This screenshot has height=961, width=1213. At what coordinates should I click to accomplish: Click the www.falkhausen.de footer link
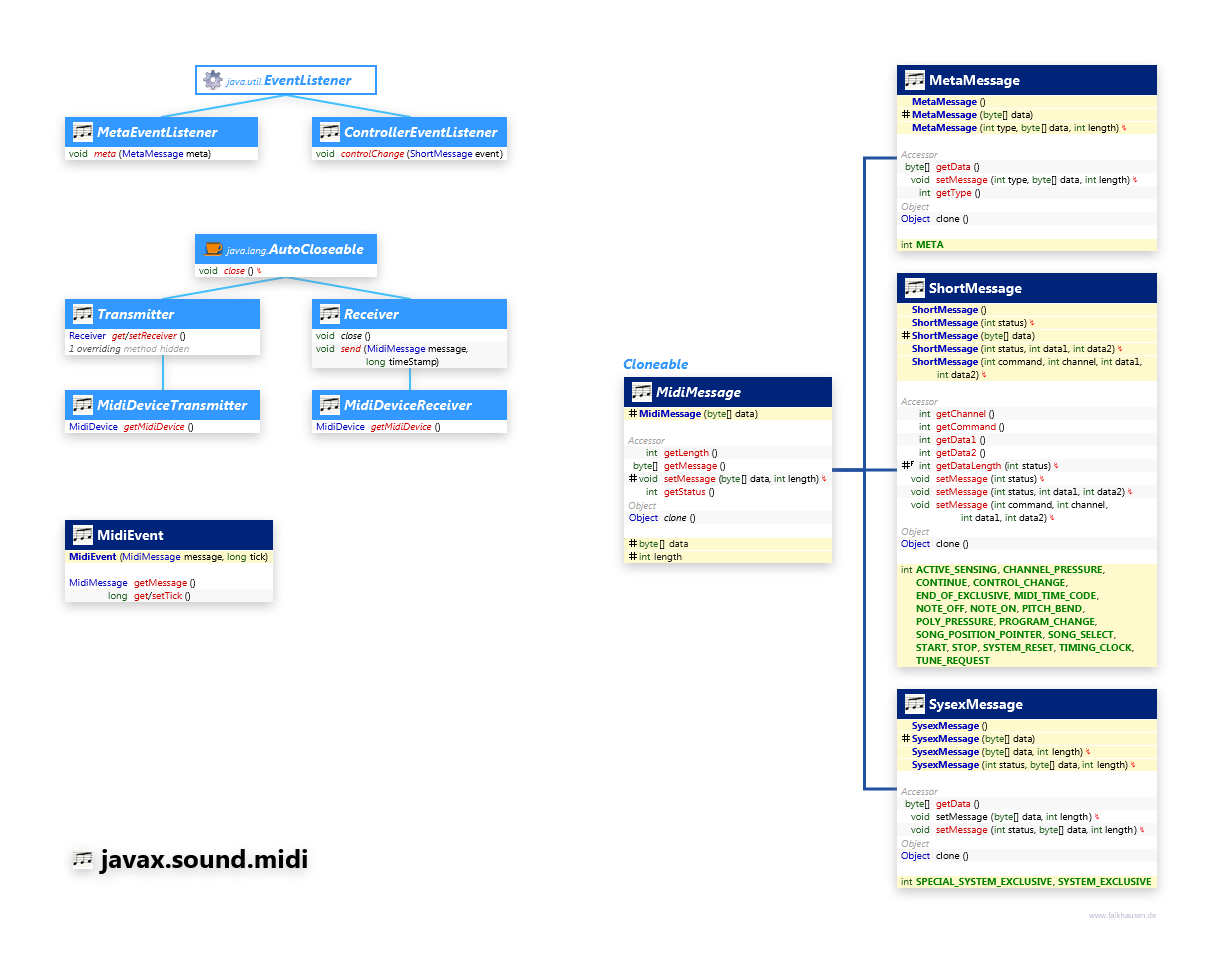[x=1122, y=915]
